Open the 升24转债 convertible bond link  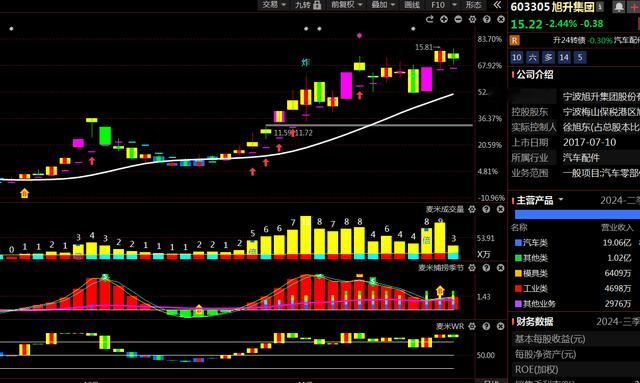(x=569, y=40)
